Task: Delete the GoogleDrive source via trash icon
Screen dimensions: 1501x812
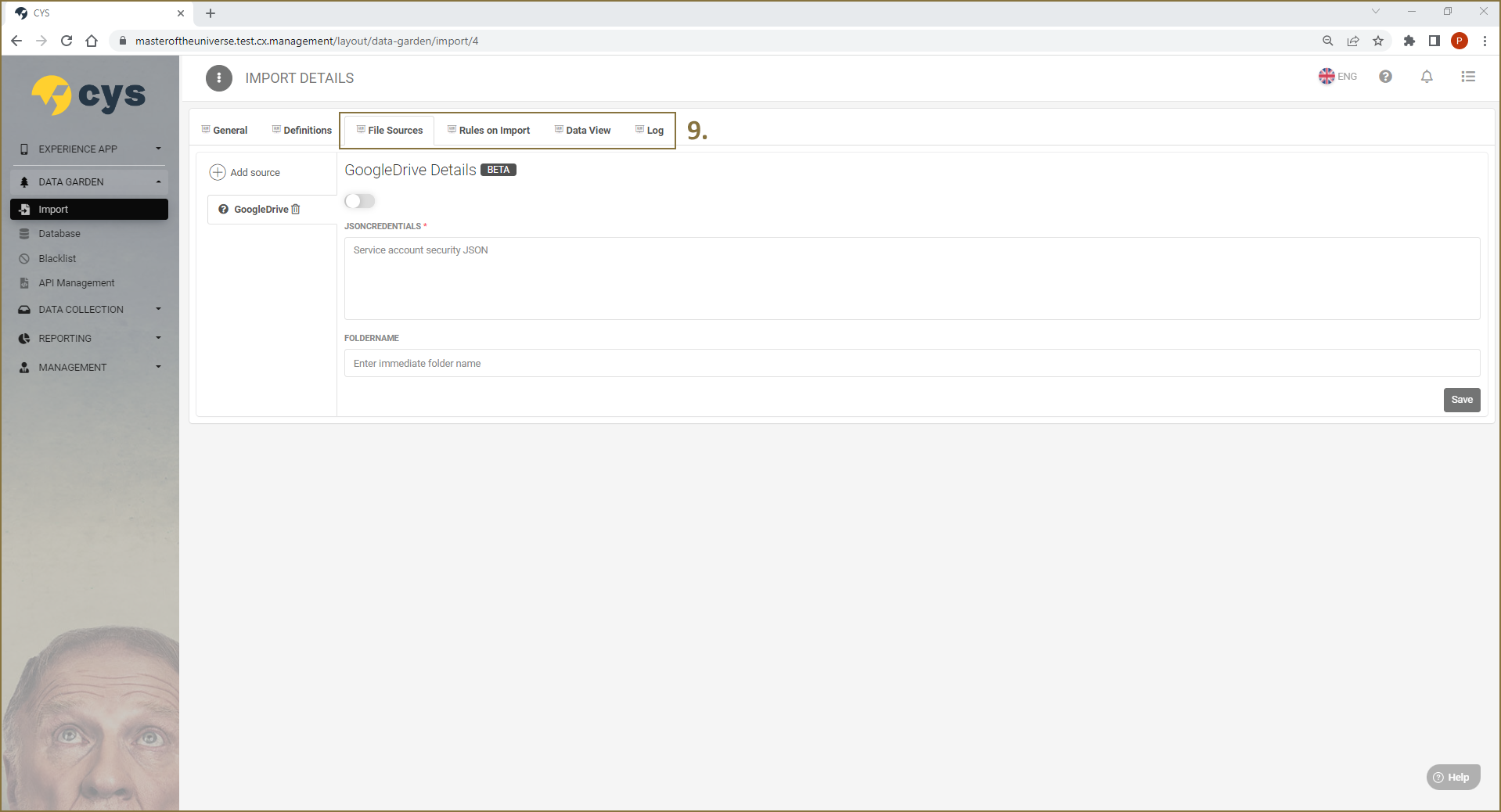Action: (x=296, y=209)
